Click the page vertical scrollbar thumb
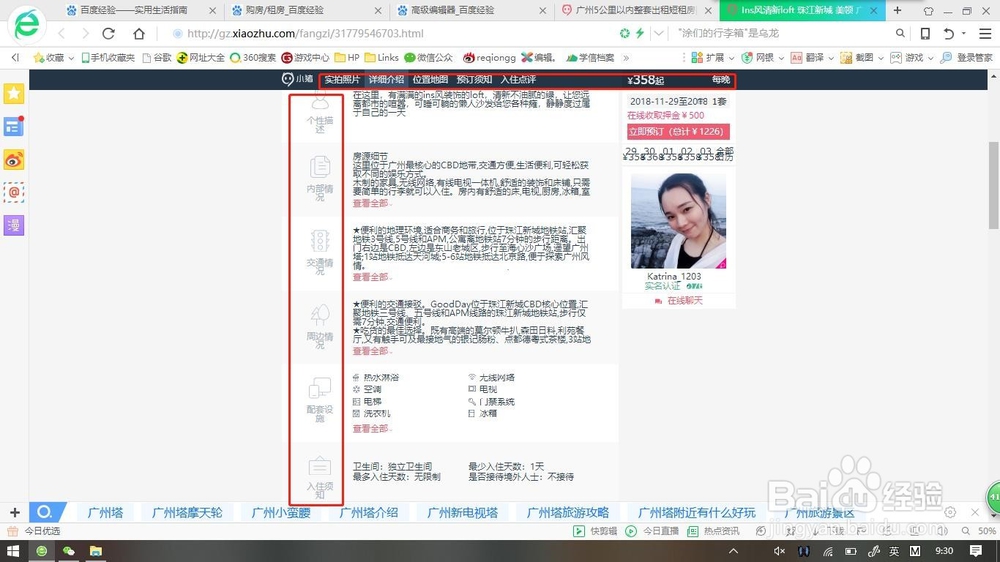The height and width of the screenshot is (562, 1000). pyautogui.click(x=994, y=185)
